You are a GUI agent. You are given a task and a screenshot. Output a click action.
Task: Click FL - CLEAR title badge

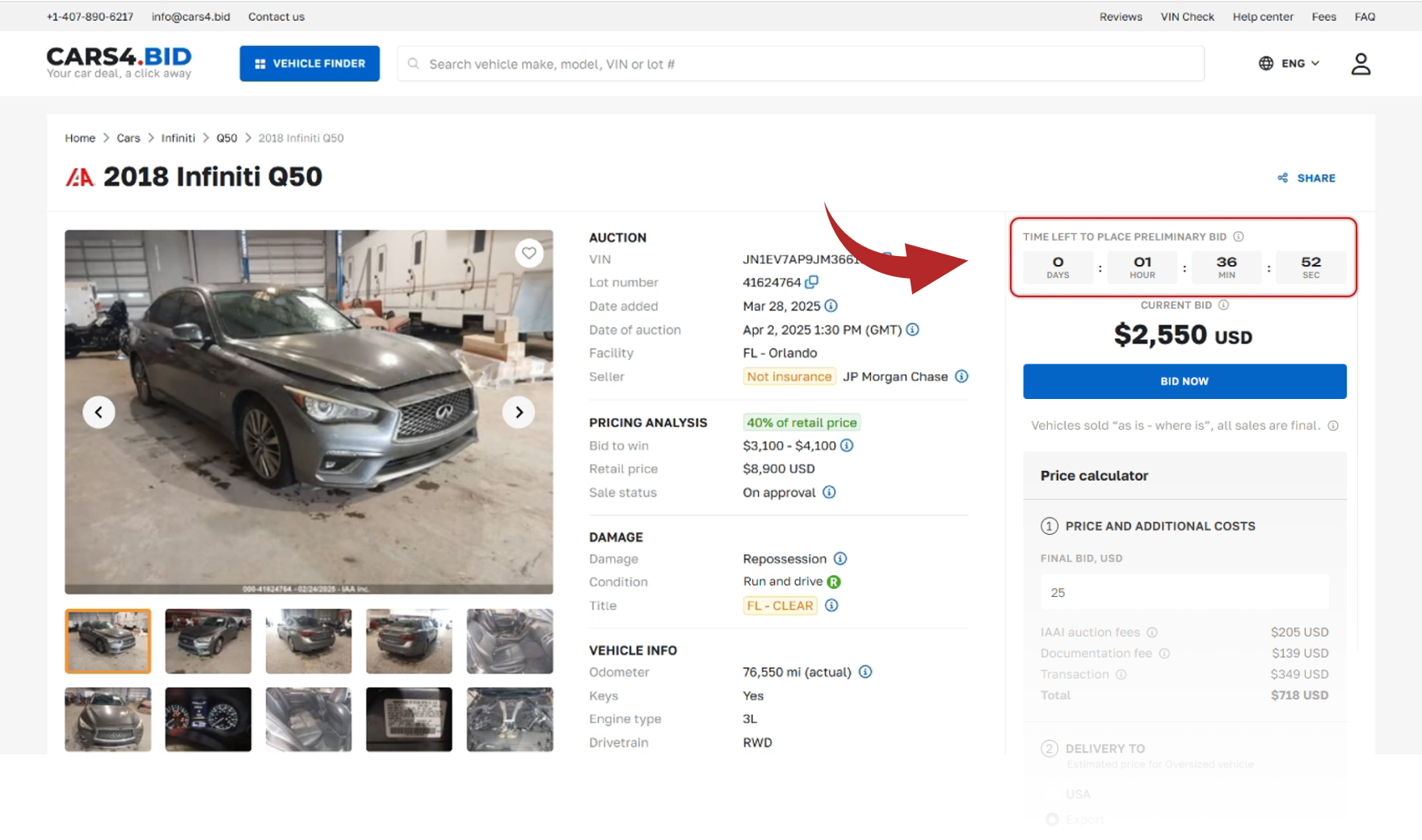click(x=780, y=606)
